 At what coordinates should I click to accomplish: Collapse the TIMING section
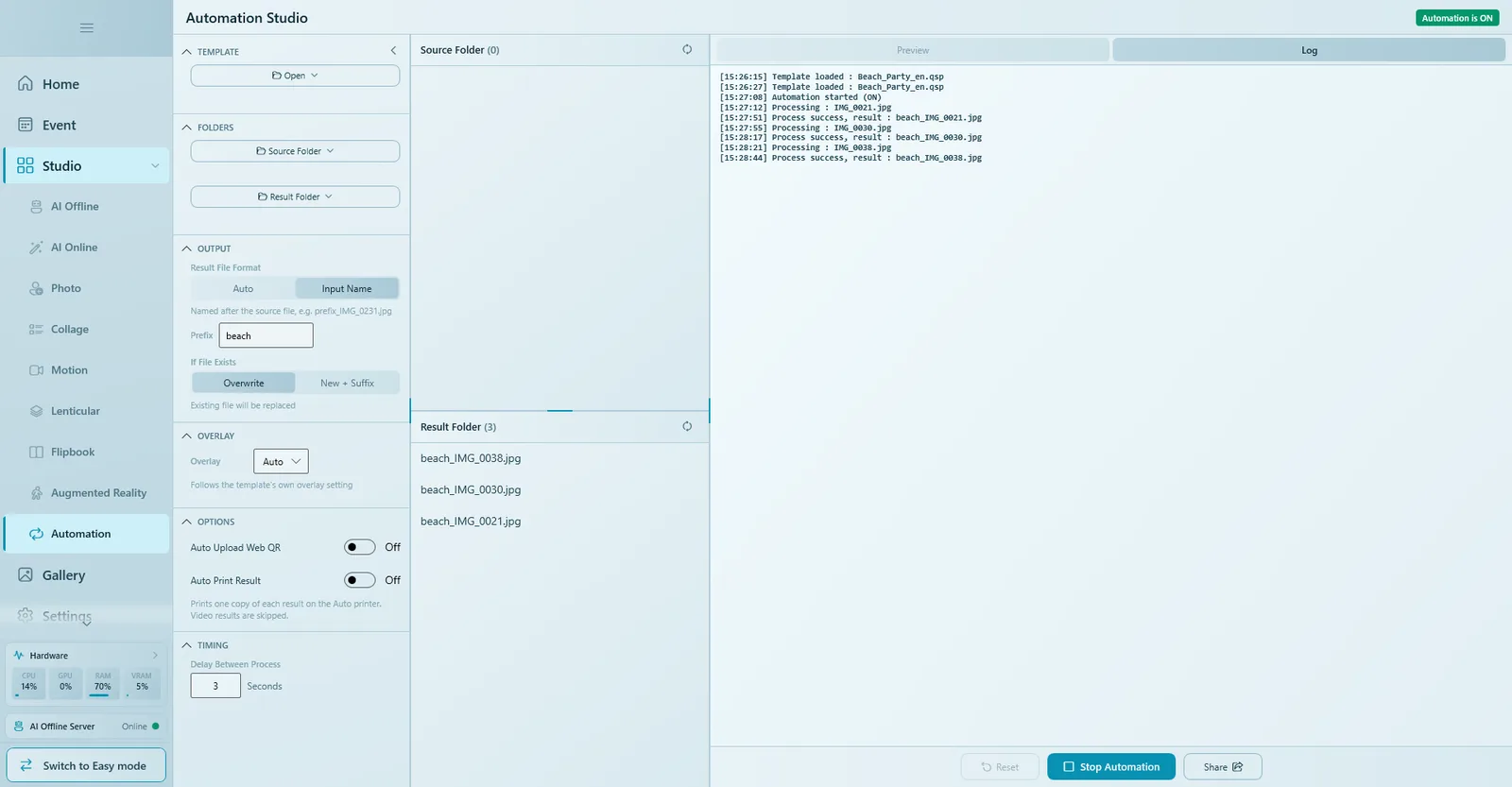pyautogui.click(x=187, y=645)
